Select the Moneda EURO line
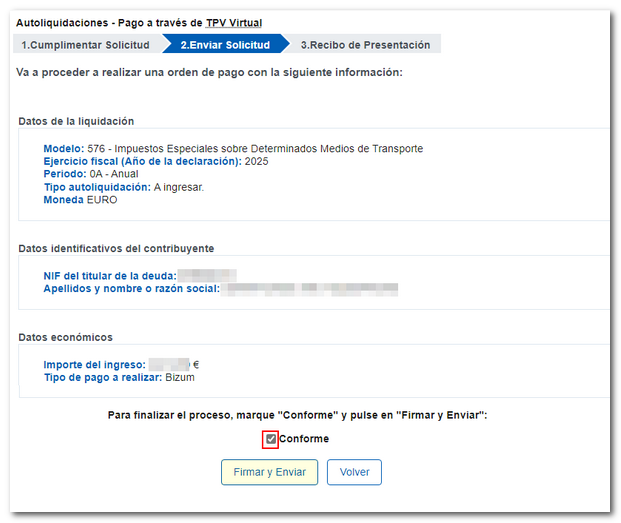 tap(80, 200)
